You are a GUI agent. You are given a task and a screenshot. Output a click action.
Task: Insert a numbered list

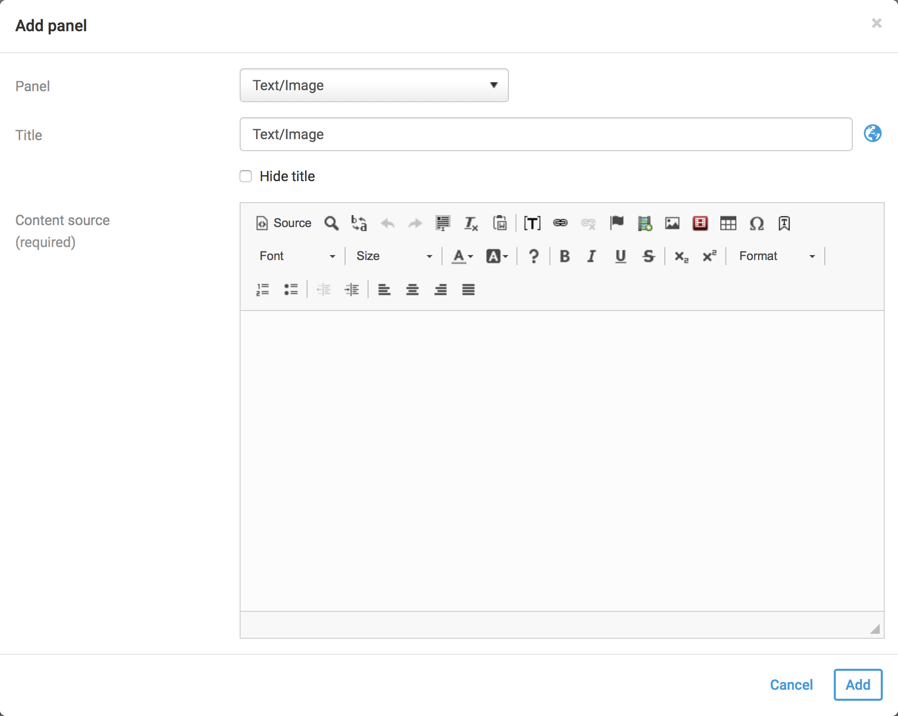(263, 290)
